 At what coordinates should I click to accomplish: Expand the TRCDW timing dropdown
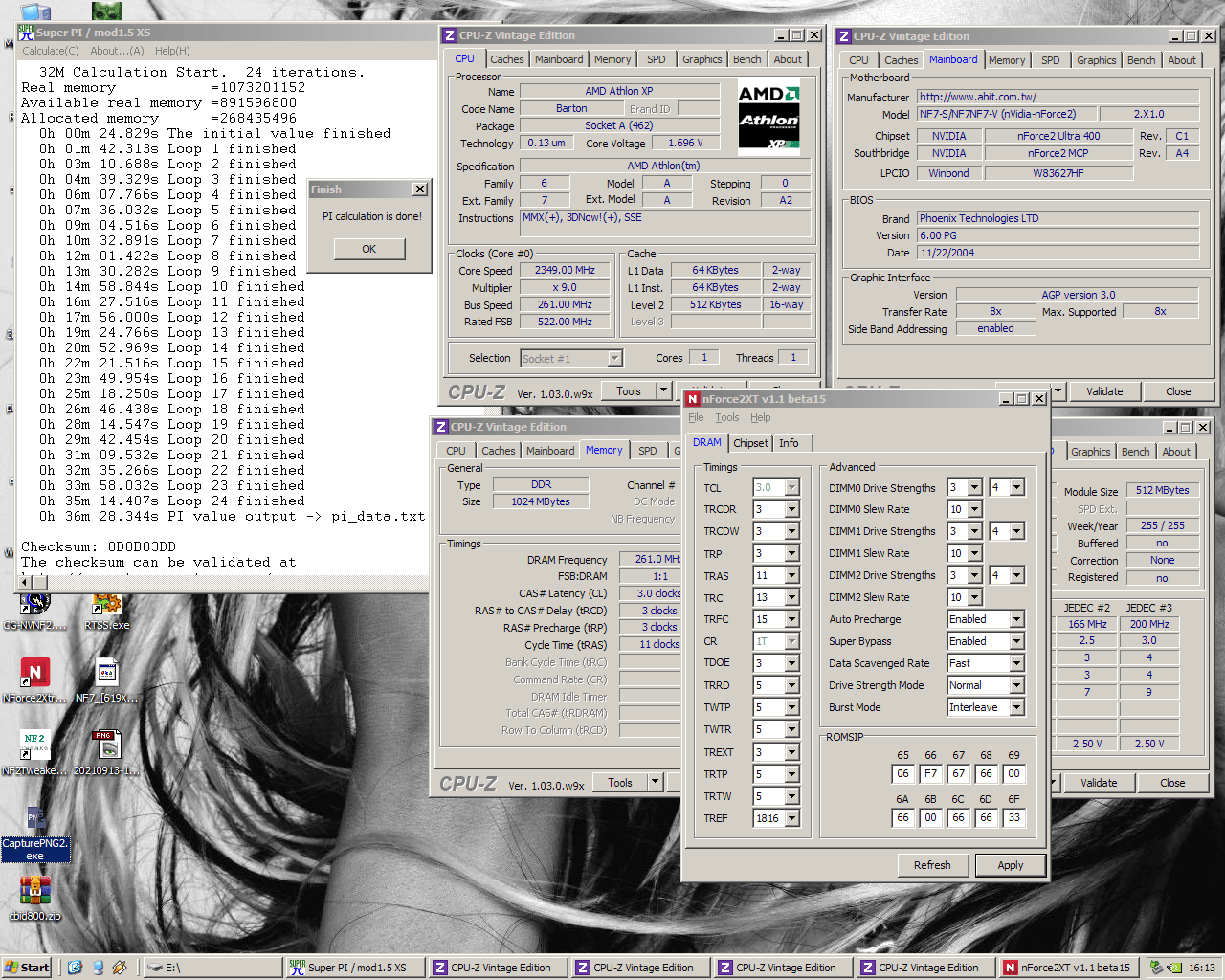point(791,531)
